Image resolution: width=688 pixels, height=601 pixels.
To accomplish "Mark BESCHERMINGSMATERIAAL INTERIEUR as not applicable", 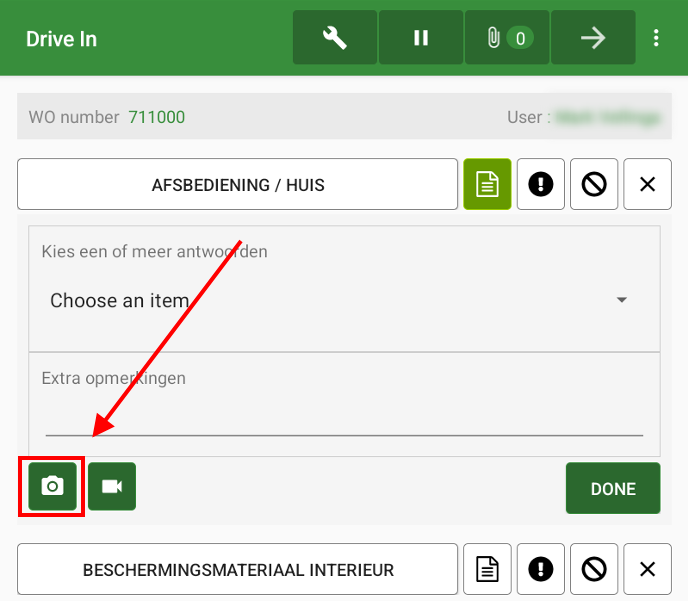I will coord(594,570).
